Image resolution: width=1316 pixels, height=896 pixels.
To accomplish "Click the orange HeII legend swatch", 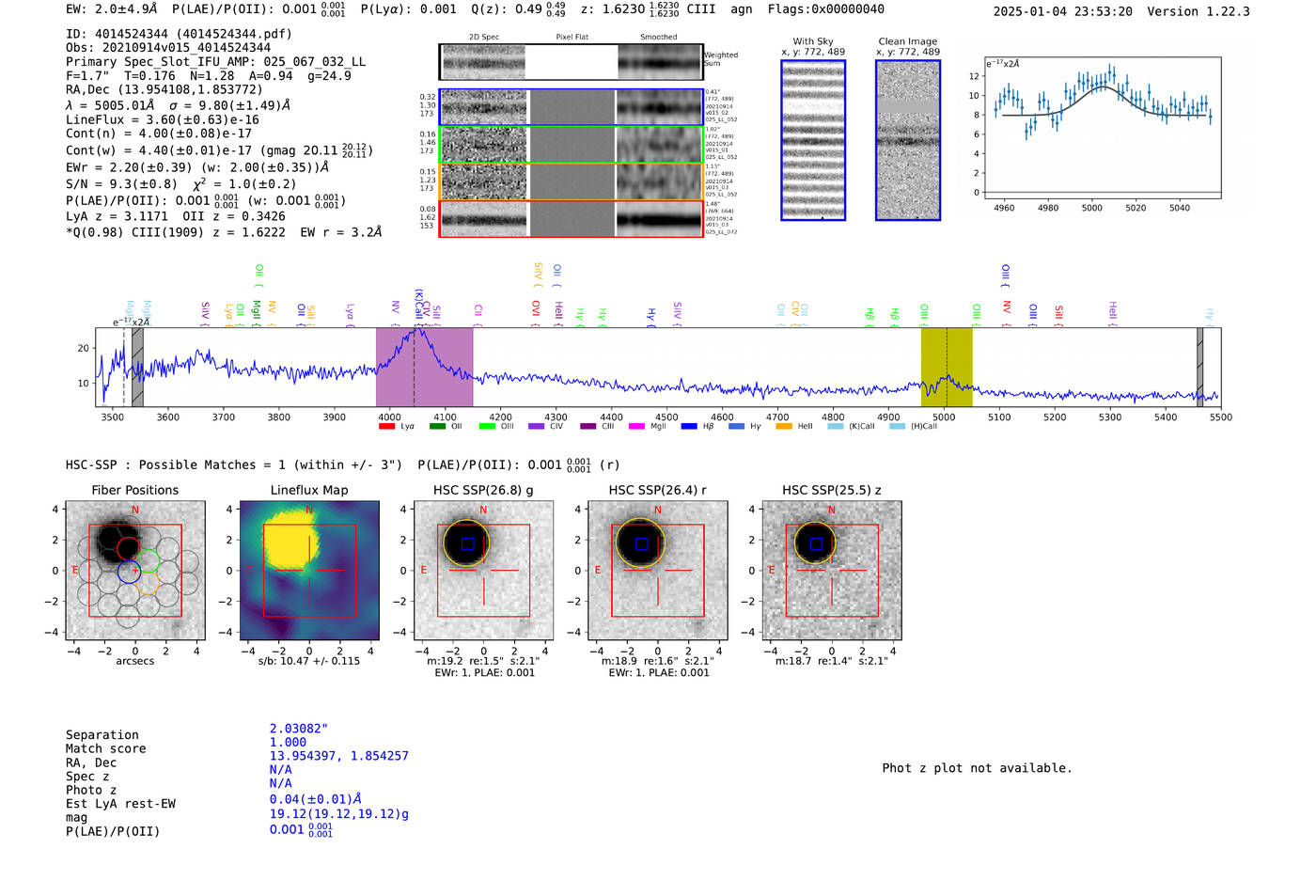I will [784, 427].
